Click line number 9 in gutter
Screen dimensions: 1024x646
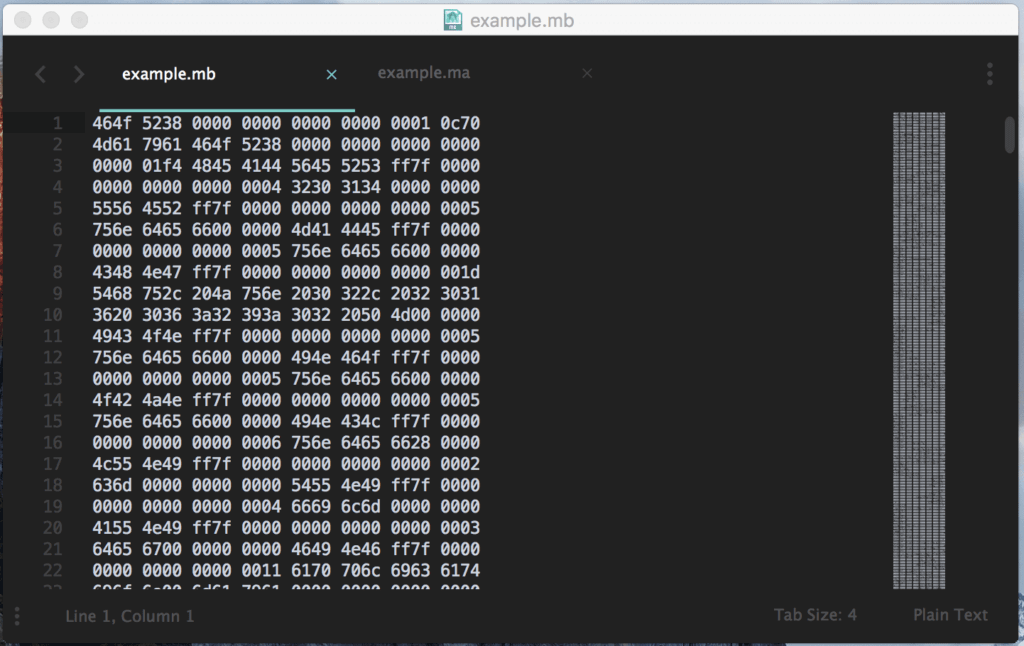(x=57, y=293)
